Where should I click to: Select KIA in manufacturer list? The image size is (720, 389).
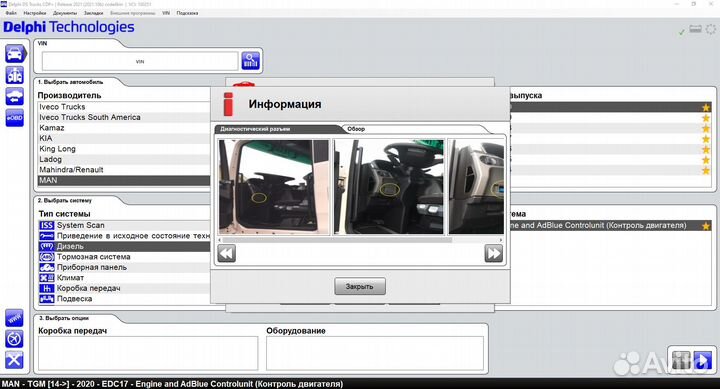124,138
